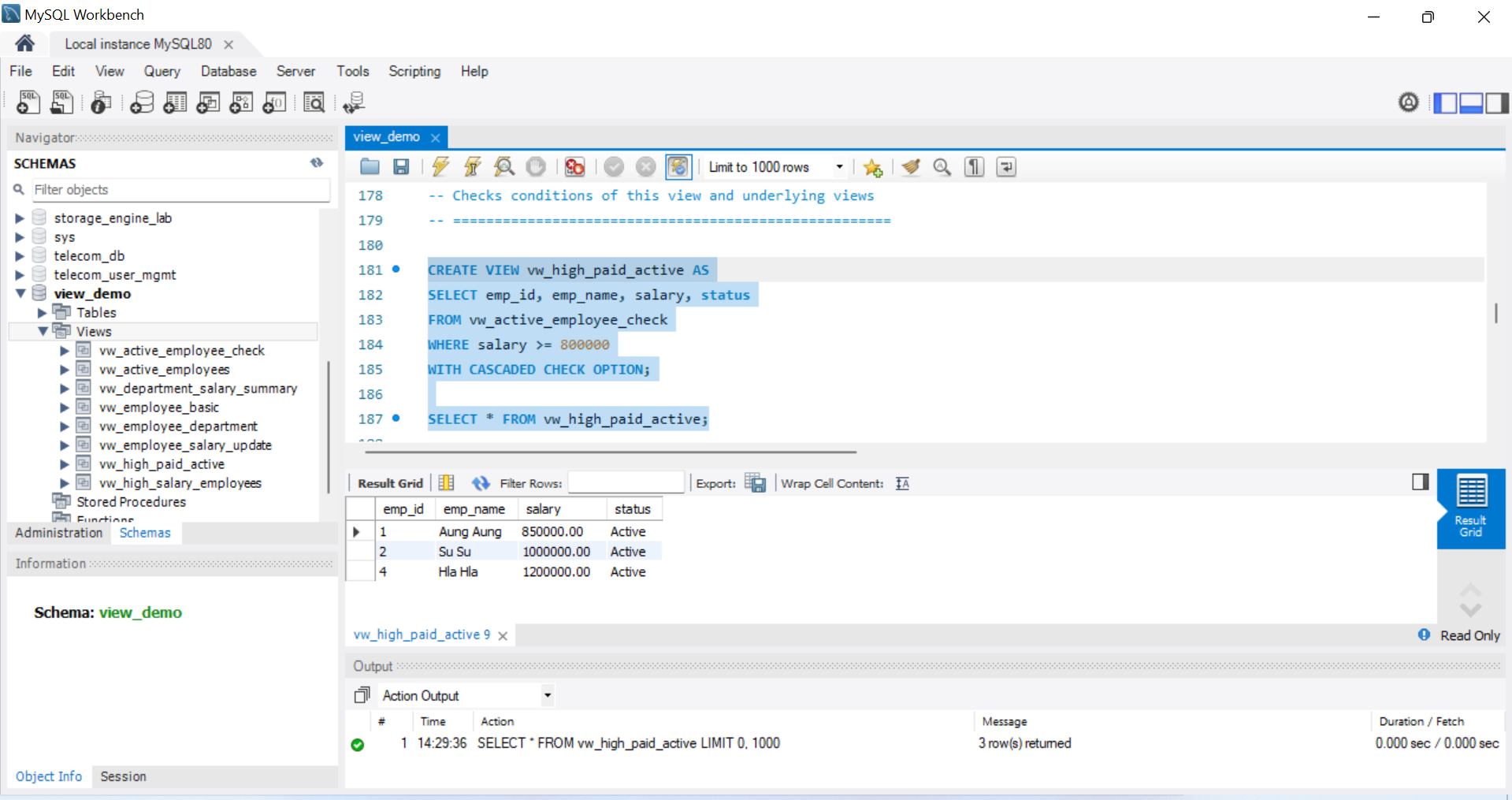This screenshot has width=1512, height=800.
Task: Collapse view_demo schema
Action: 20,293
